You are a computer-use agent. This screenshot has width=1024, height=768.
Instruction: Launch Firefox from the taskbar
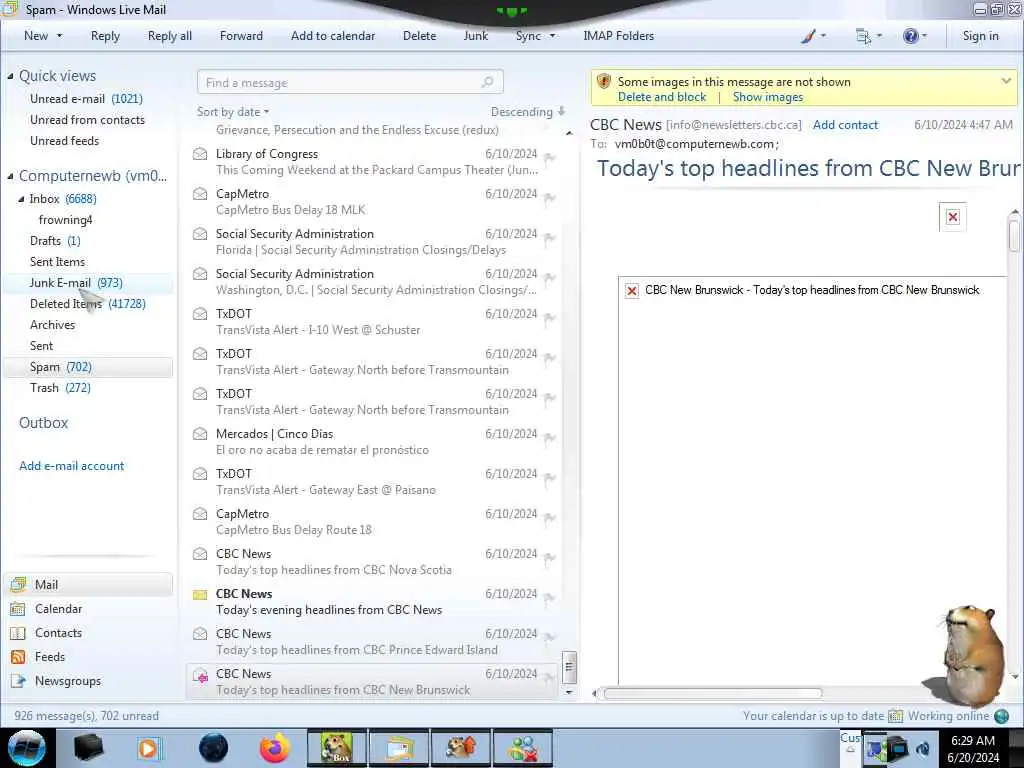pos(275,748)
